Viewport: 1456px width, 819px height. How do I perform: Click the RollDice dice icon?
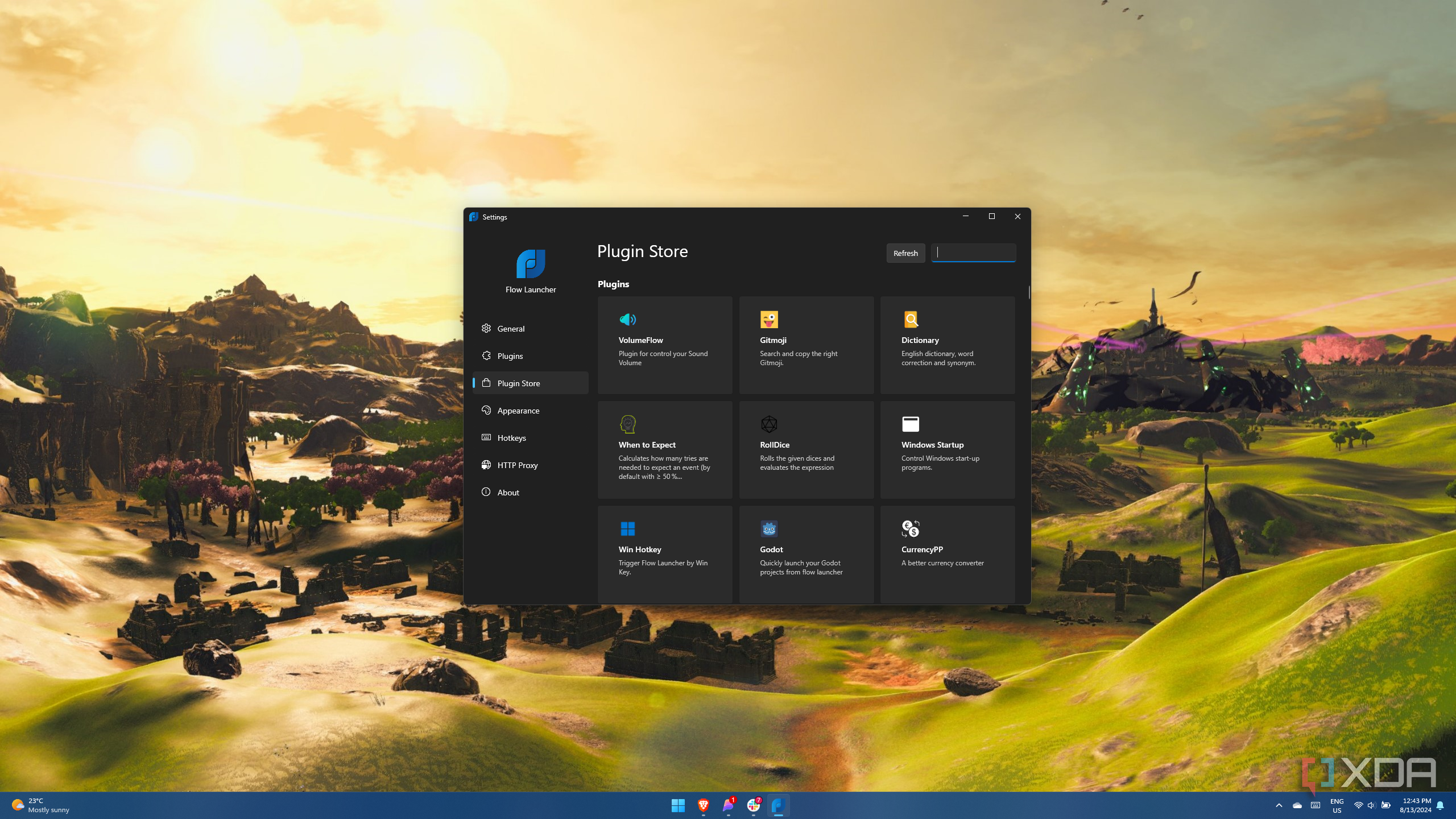(x=769, y=424)
